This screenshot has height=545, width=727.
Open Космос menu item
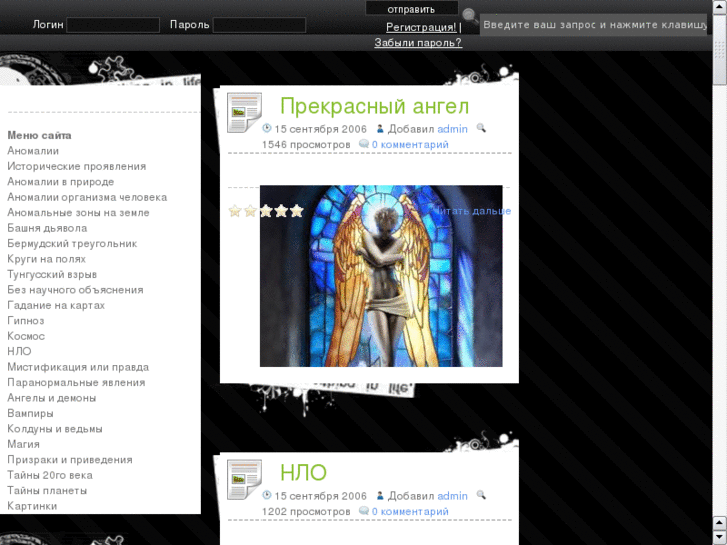click(26, 336)
